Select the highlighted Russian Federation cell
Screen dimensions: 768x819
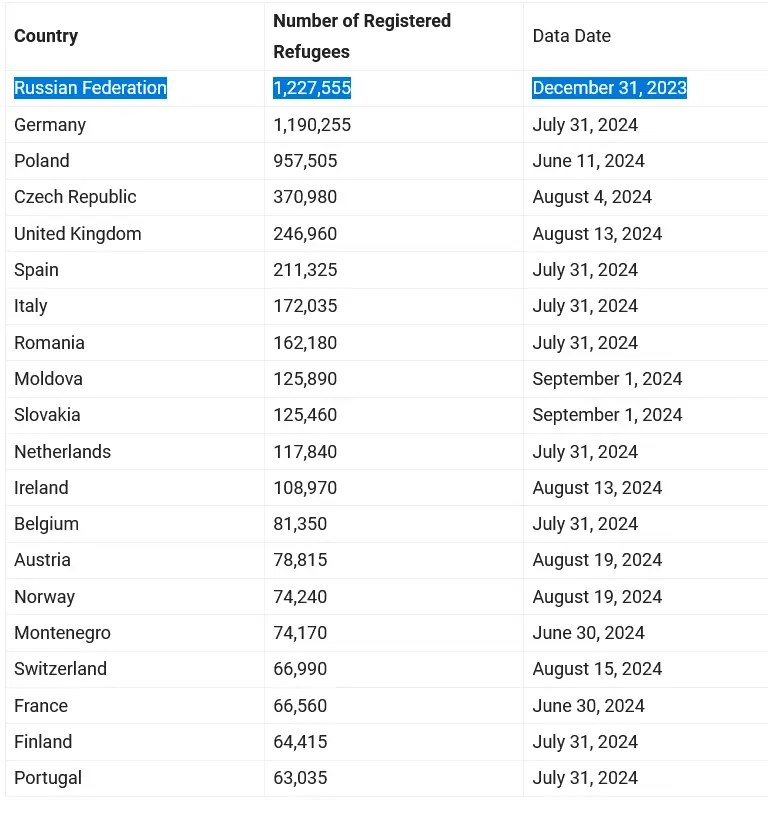click(90, 88)
